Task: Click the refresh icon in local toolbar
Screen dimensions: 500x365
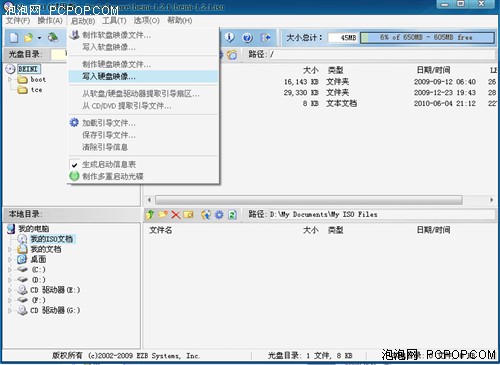Action: point(232,215)
